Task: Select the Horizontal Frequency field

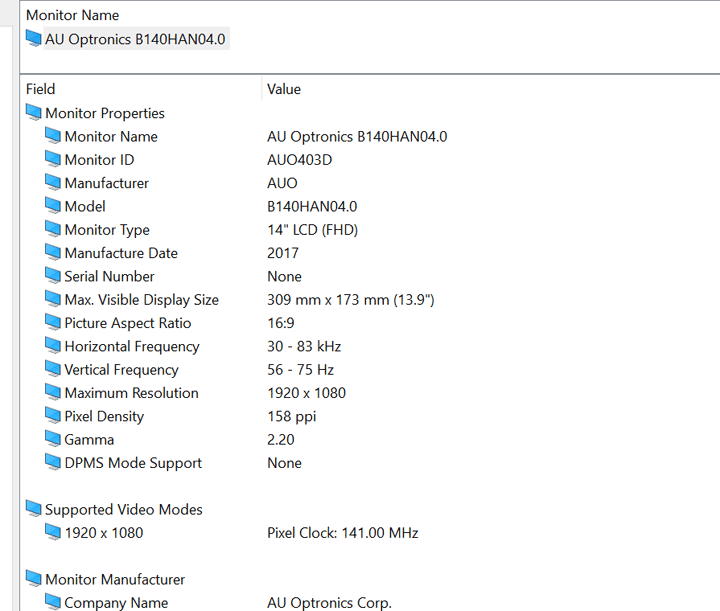Action: click(132, 346)
